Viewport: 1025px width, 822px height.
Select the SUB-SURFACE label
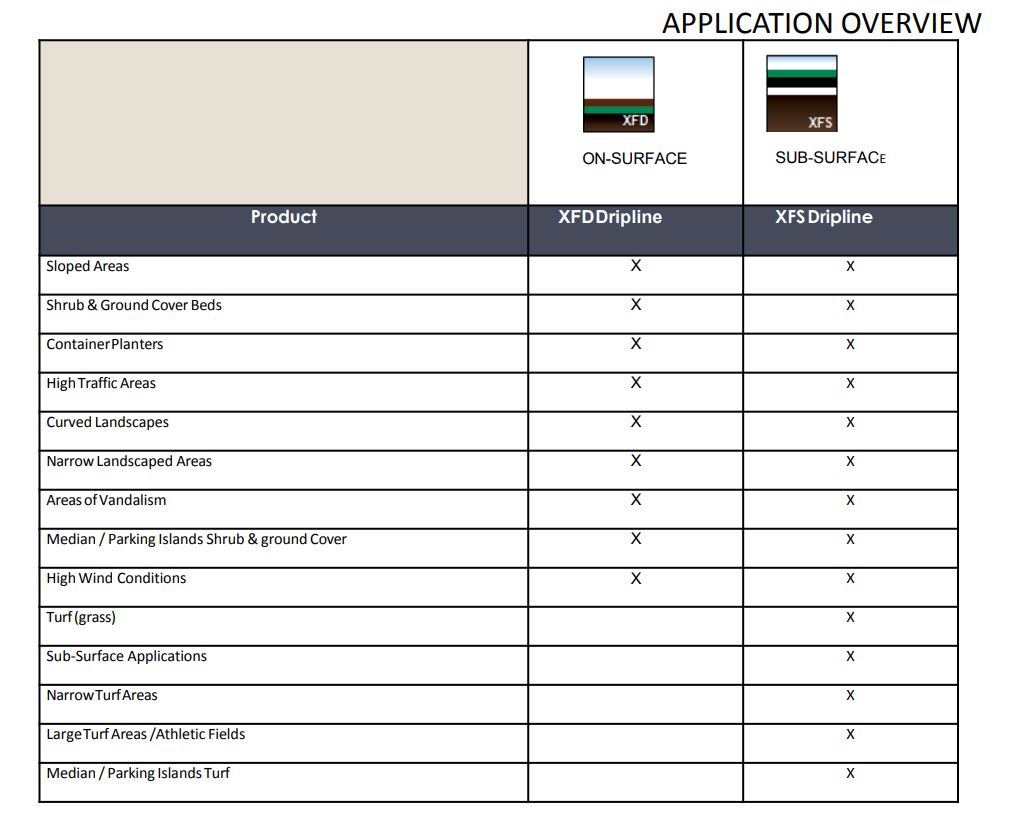(x=830, y=158)
